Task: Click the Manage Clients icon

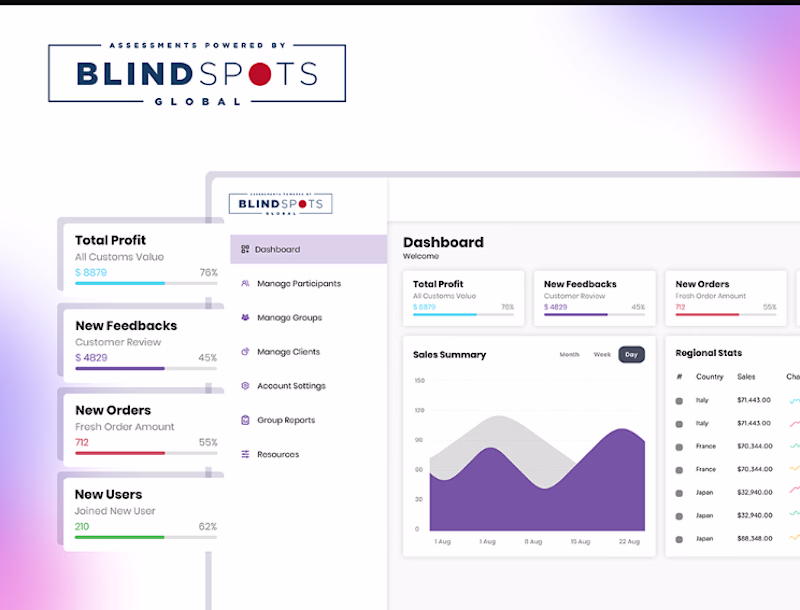Action: click(245, 351)
